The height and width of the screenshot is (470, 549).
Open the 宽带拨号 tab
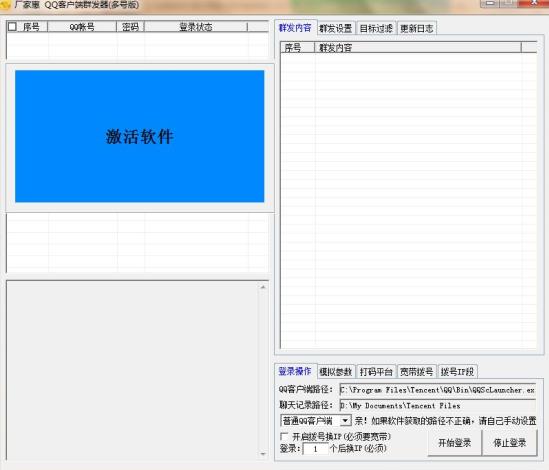[x=417, y=372]
